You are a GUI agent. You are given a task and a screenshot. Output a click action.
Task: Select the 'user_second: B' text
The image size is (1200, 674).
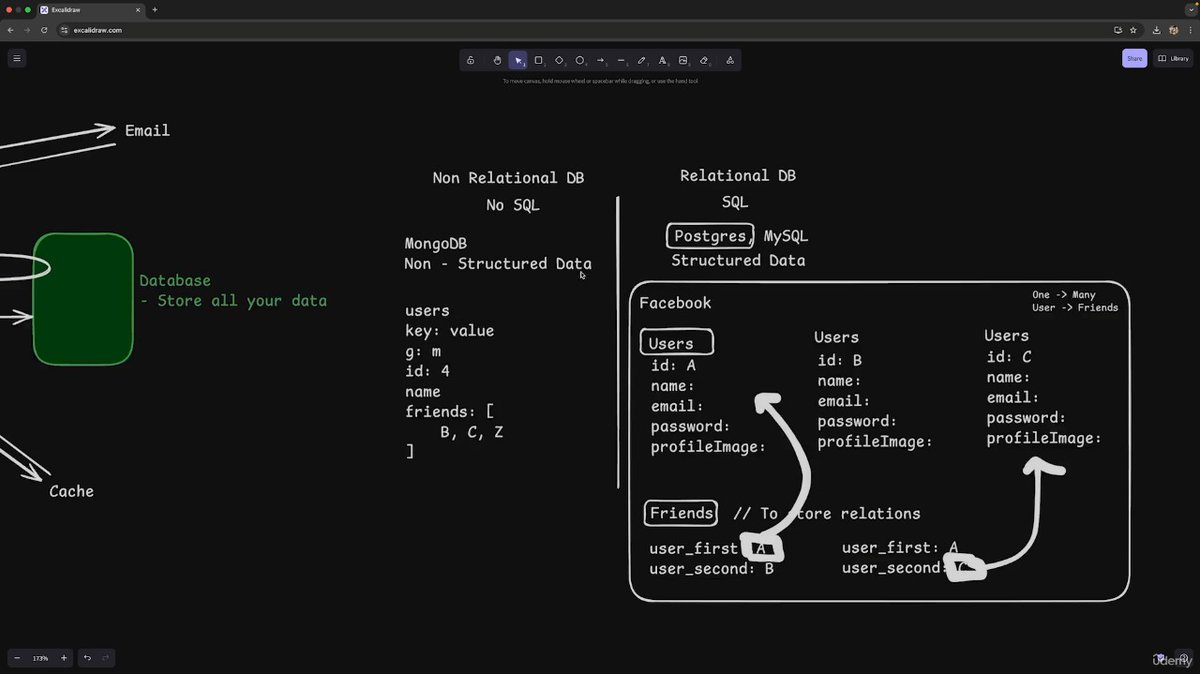click(x=711, y=569)
